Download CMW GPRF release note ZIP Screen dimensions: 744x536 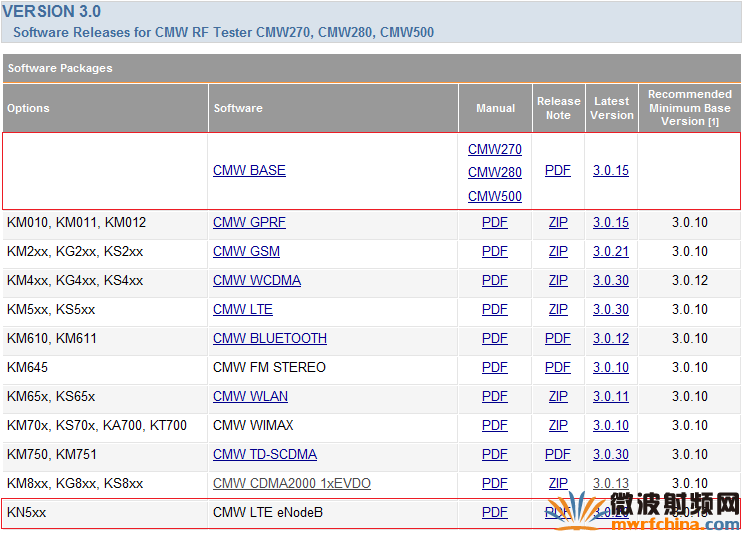558,222
